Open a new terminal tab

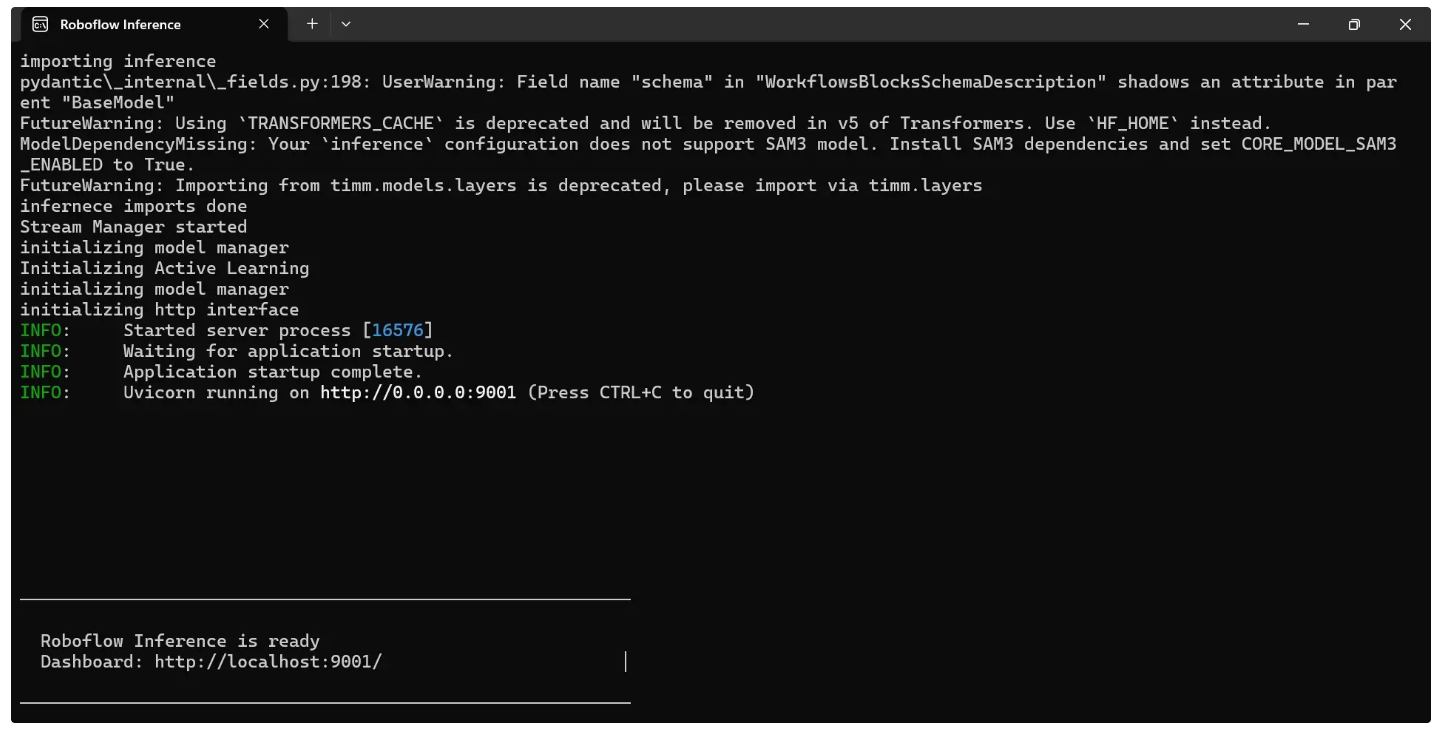tap(312, 24)
